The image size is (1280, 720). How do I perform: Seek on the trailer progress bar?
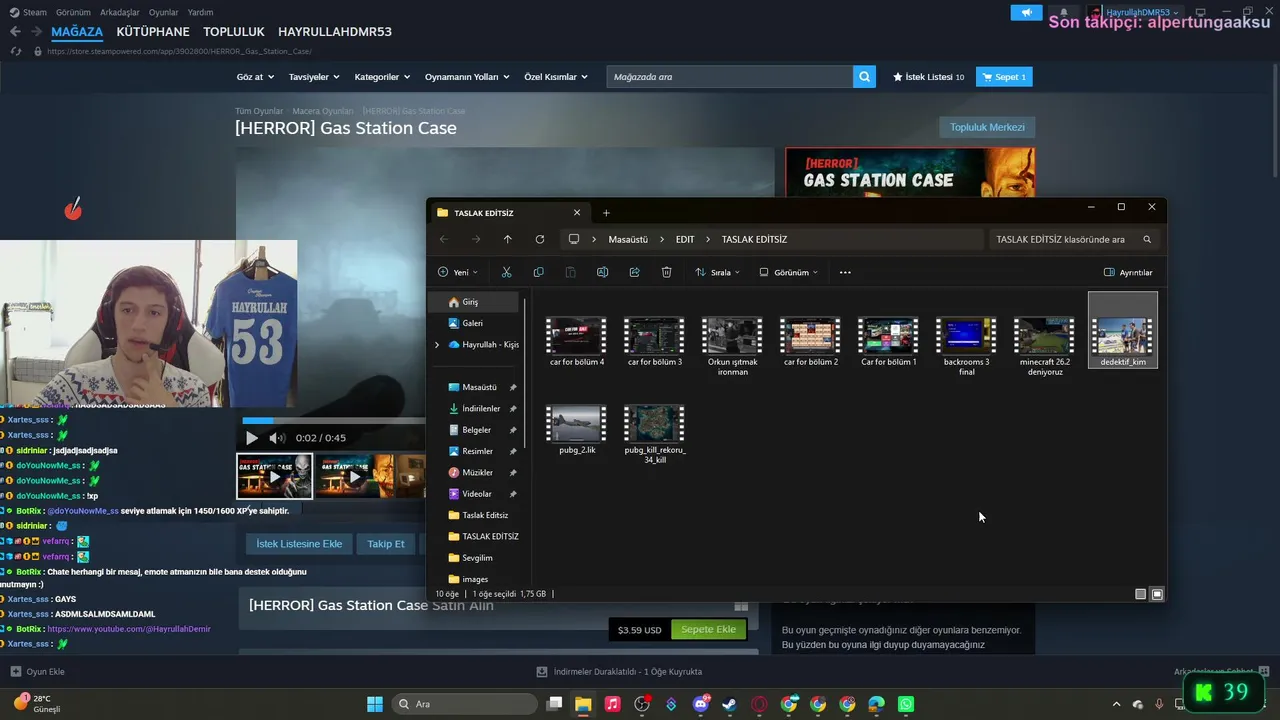[334, 421]
